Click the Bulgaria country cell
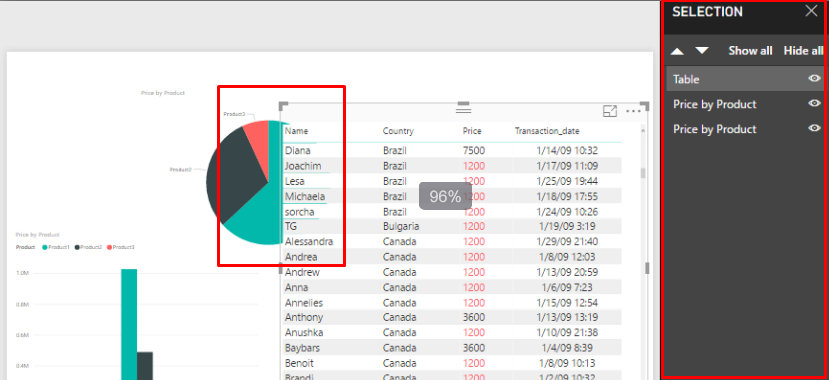 (x=401, y=226)
